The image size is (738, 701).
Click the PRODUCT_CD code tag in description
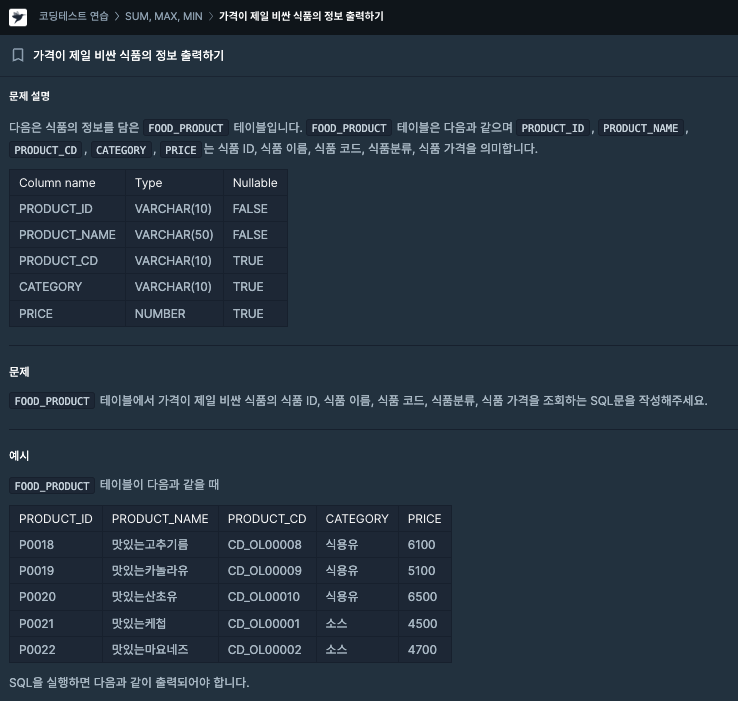tap(46, 150)
